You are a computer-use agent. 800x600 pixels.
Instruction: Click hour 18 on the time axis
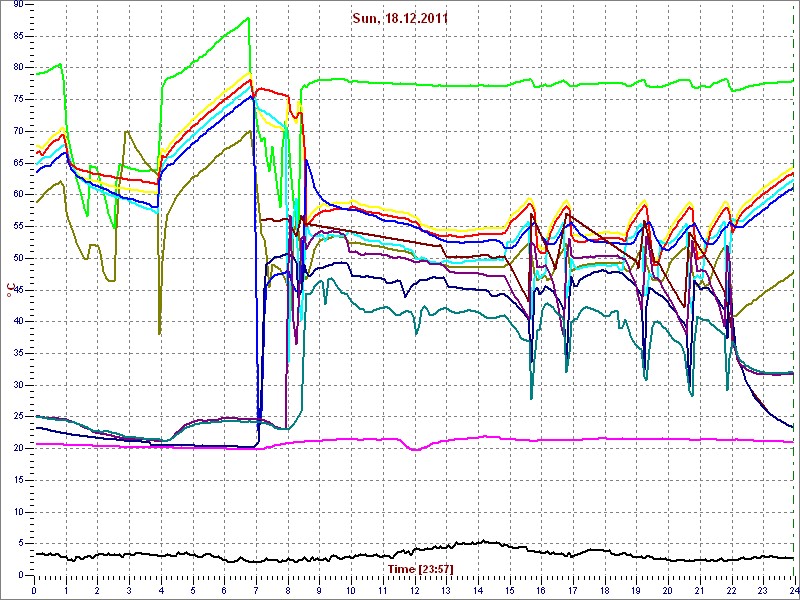(x=605, y=590)
